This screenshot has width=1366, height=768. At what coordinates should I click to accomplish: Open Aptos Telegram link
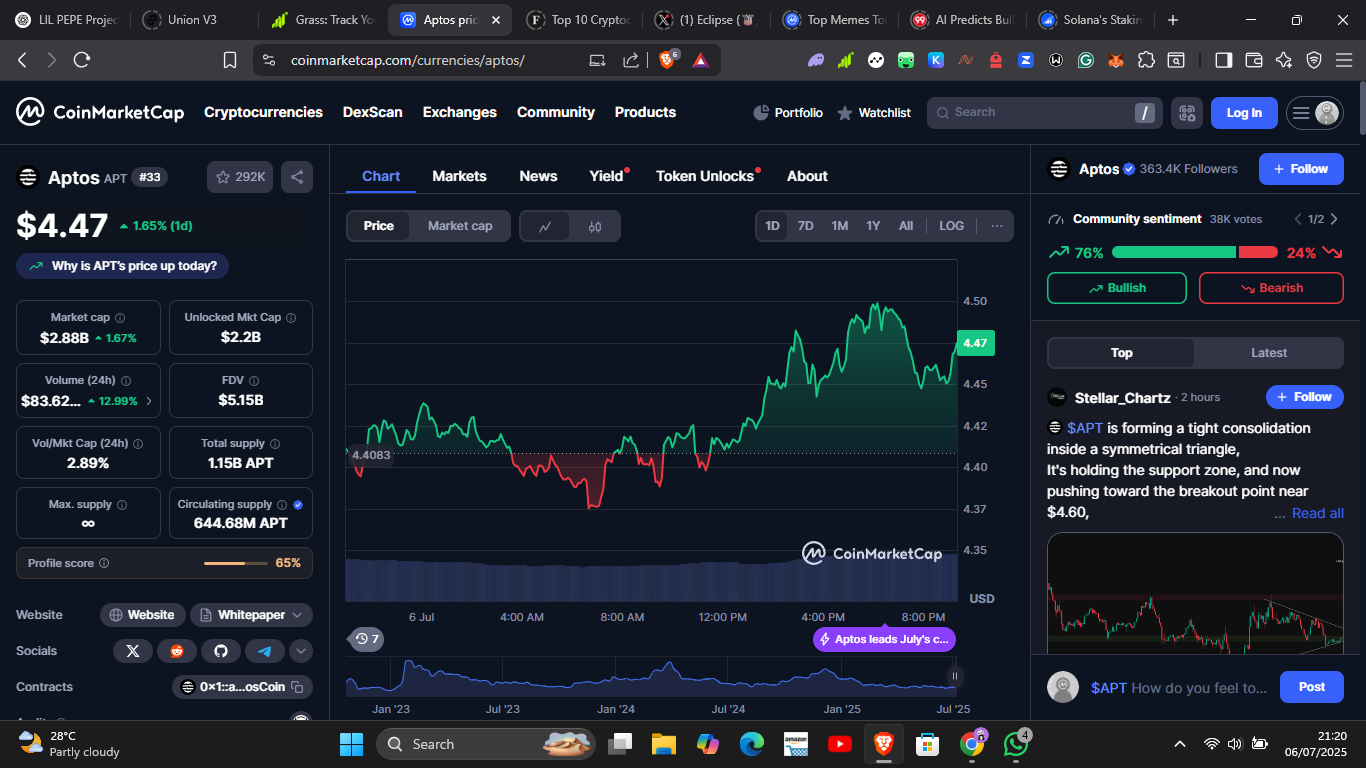pyautogui.click(x=265, y=651)
